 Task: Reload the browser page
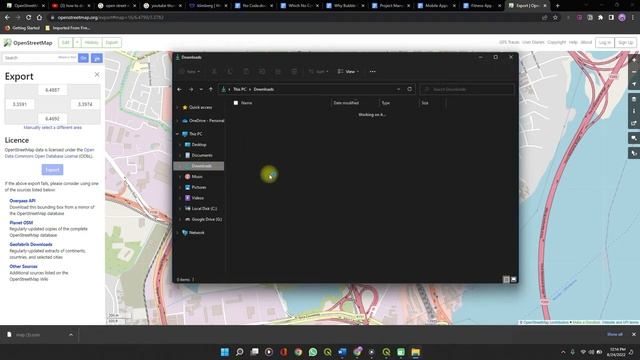point(29,18)
